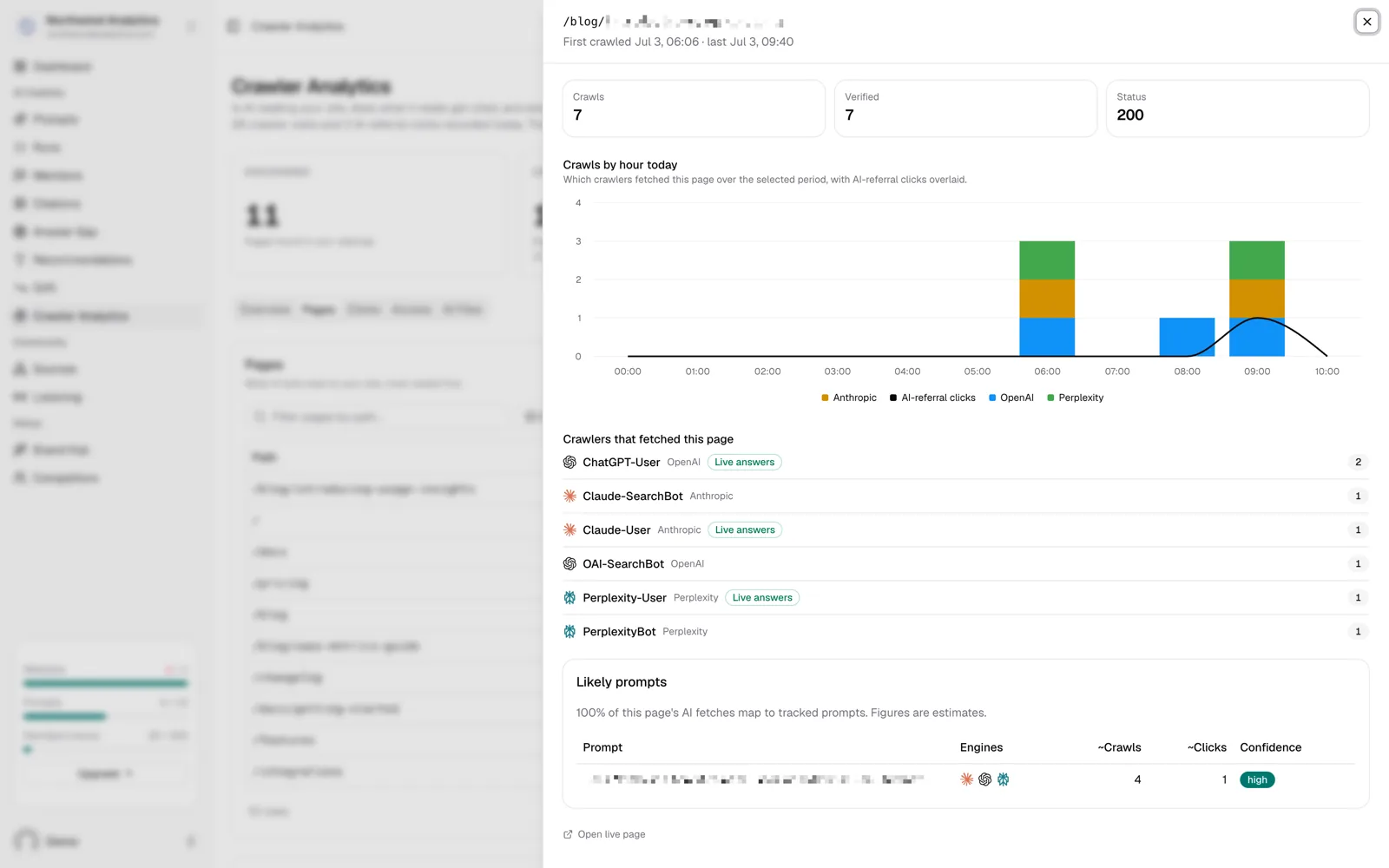Close the page detail panel

[x=1366, y=22]
